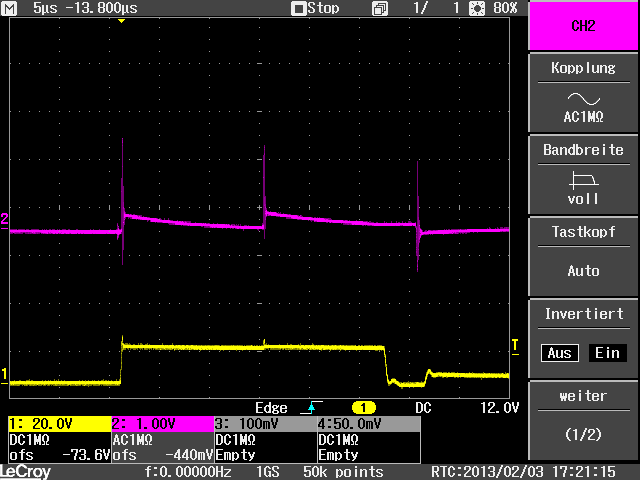640x480 pixels.
Task: Click the channel 1 DC1MΩ coupling text
Action: click(x=29, y=440)
